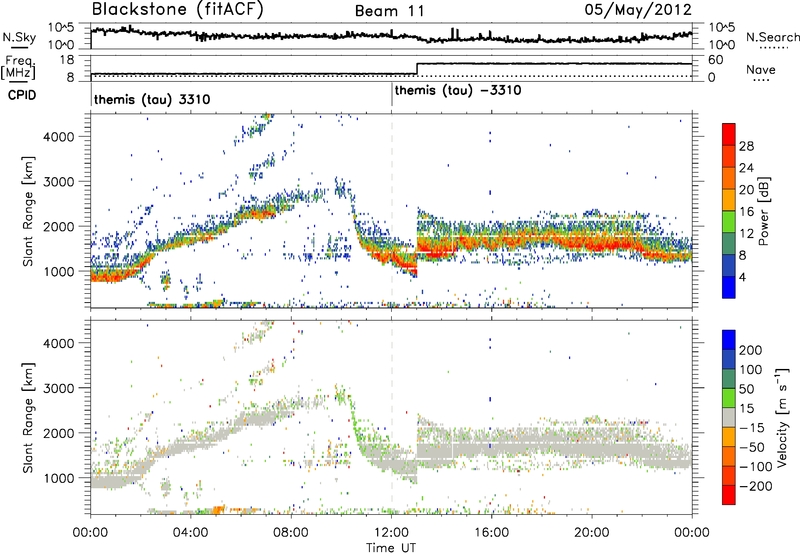Click 'Slant Range [km]' label of power panel
Viewport: 800px width, 554px height.
click(28, 211)
